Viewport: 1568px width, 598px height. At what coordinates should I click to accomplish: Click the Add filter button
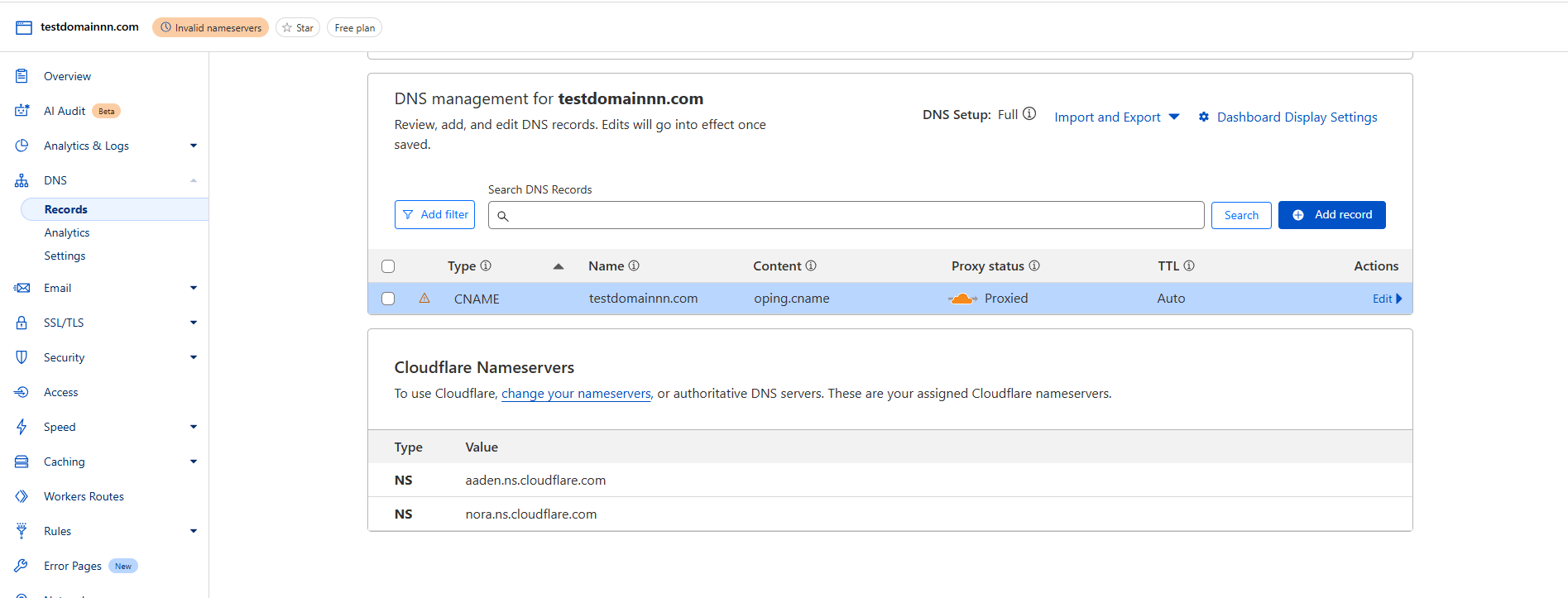pyautogui.click(x=434, y=214)
